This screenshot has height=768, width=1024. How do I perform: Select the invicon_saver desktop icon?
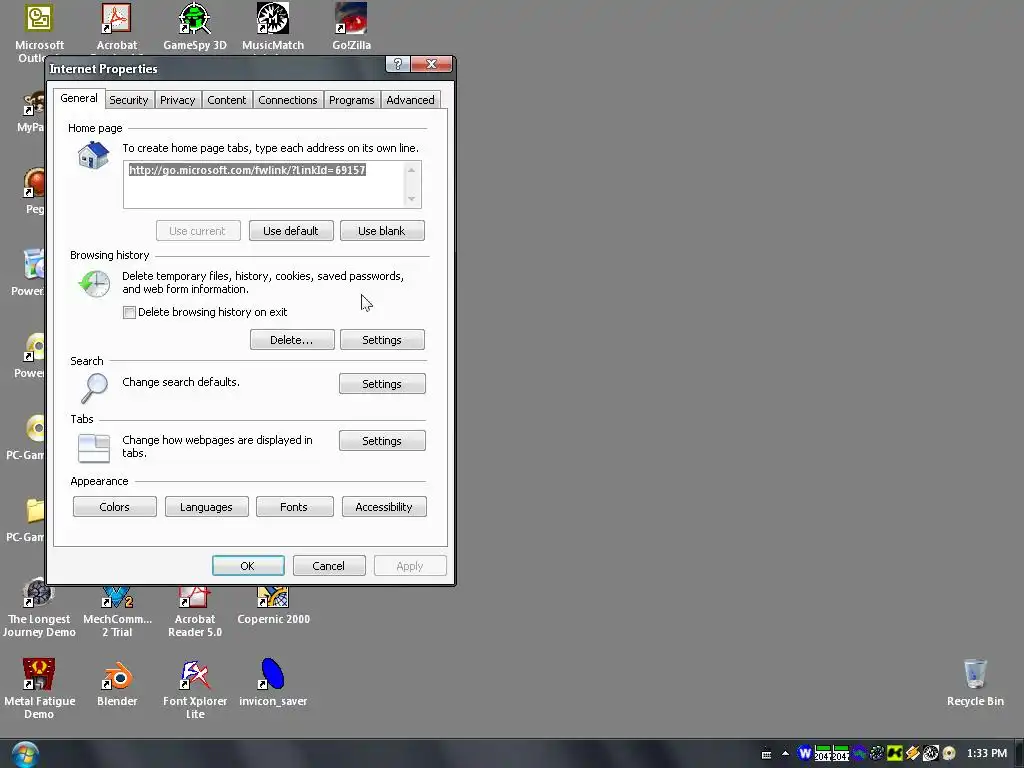click(273, 683)
